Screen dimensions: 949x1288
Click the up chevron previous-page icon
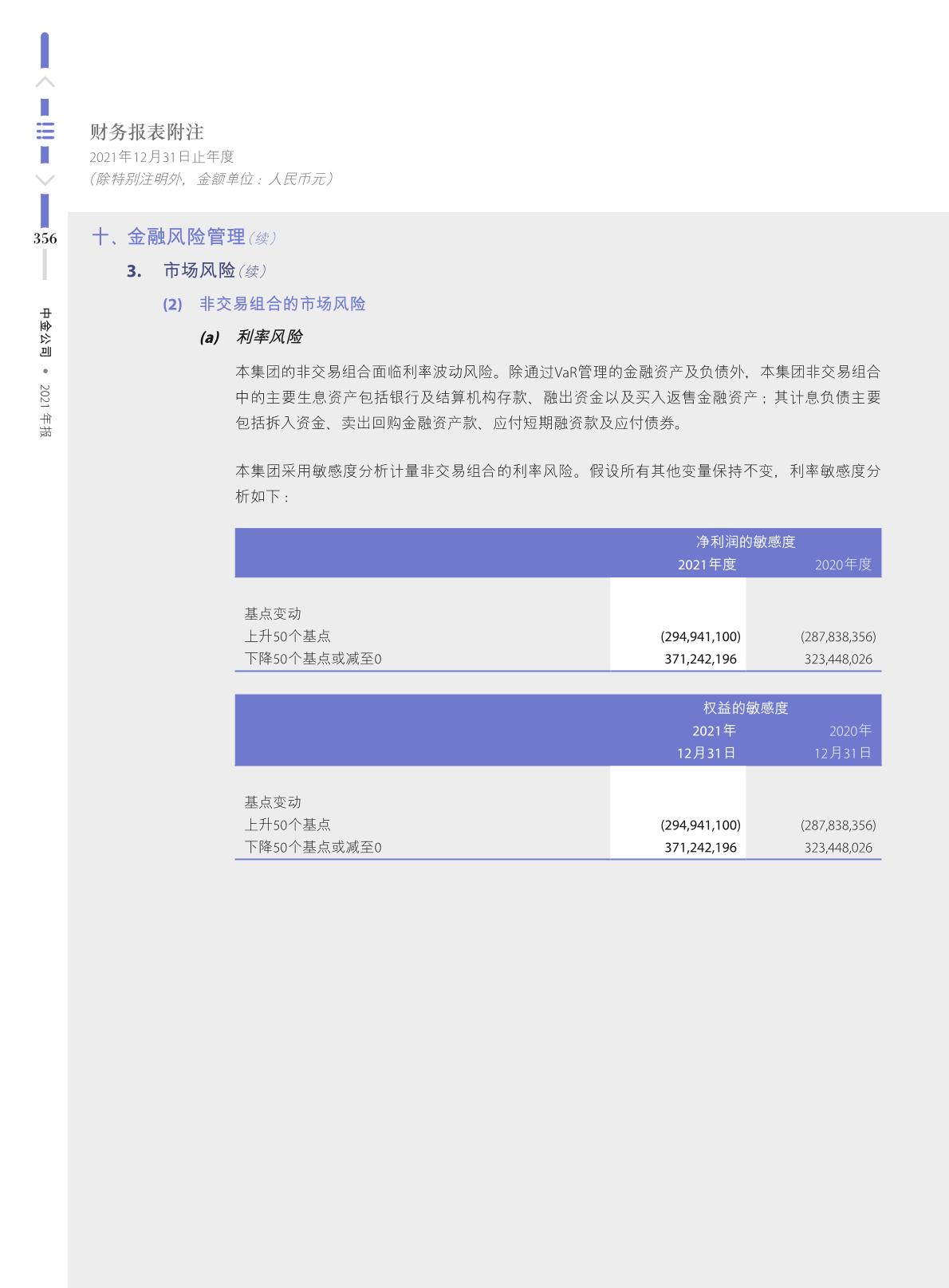click(45, 82)
